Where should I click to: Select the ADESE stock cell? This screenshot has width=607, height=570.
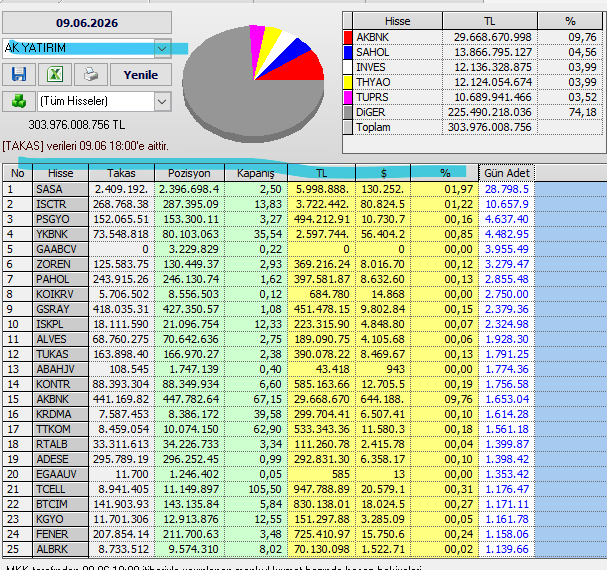point(60,459)
